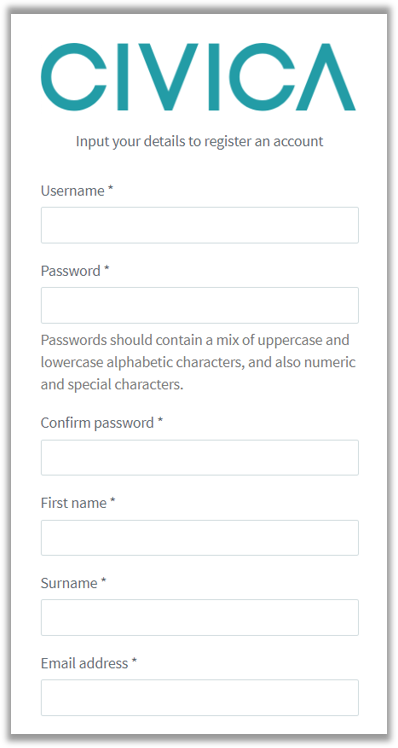Click the First name label
Viewport: 398px width, 748px height.
74,503
